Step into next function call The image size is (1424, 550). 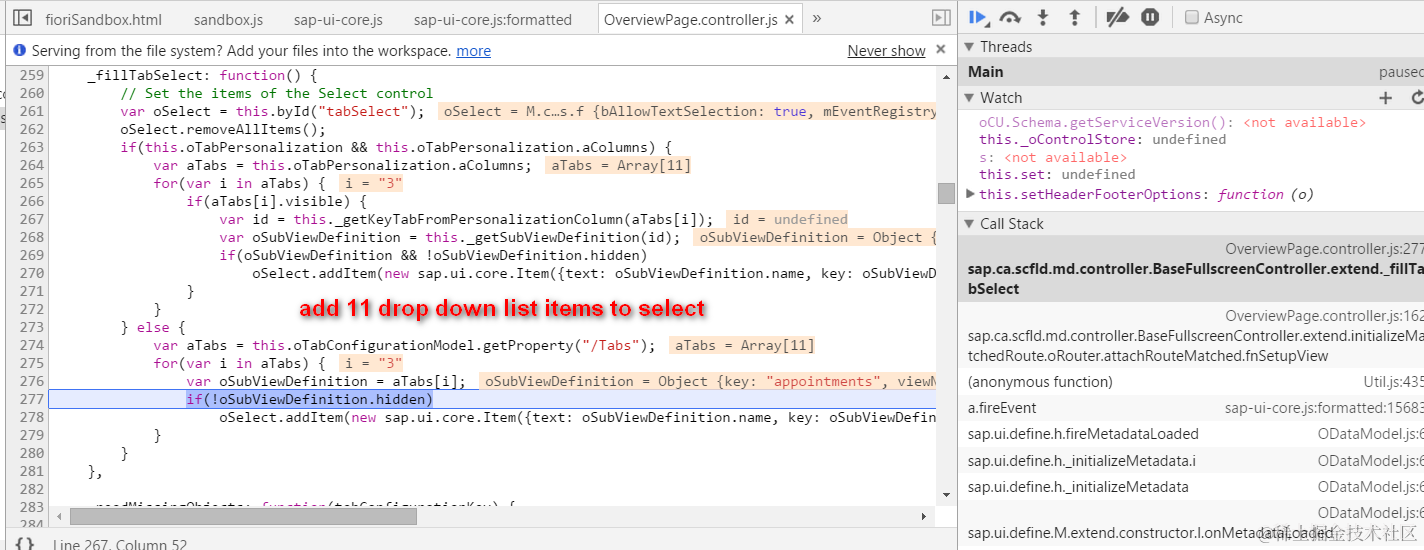(x=1043, y=17)
